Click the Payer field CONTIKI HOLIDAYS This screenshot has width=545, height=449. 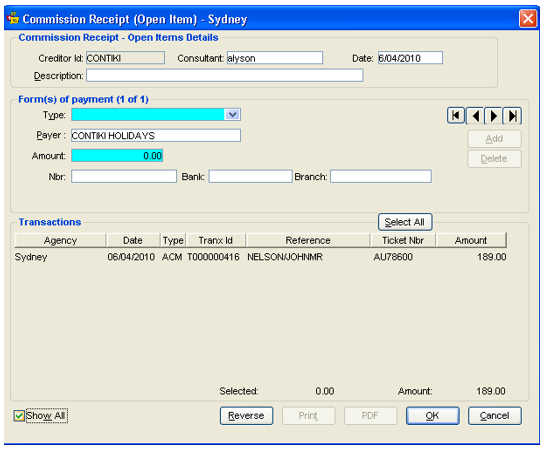[x=156, y=135]
